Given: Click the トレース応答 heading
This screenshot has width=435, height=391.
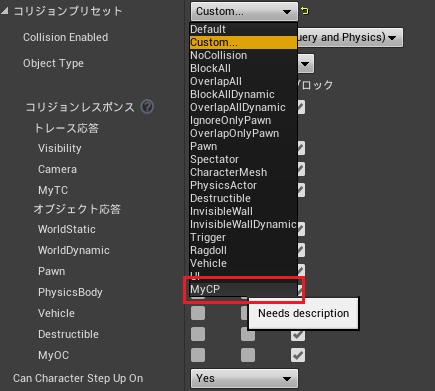Looking at the screenshot, I should point(67,128).
